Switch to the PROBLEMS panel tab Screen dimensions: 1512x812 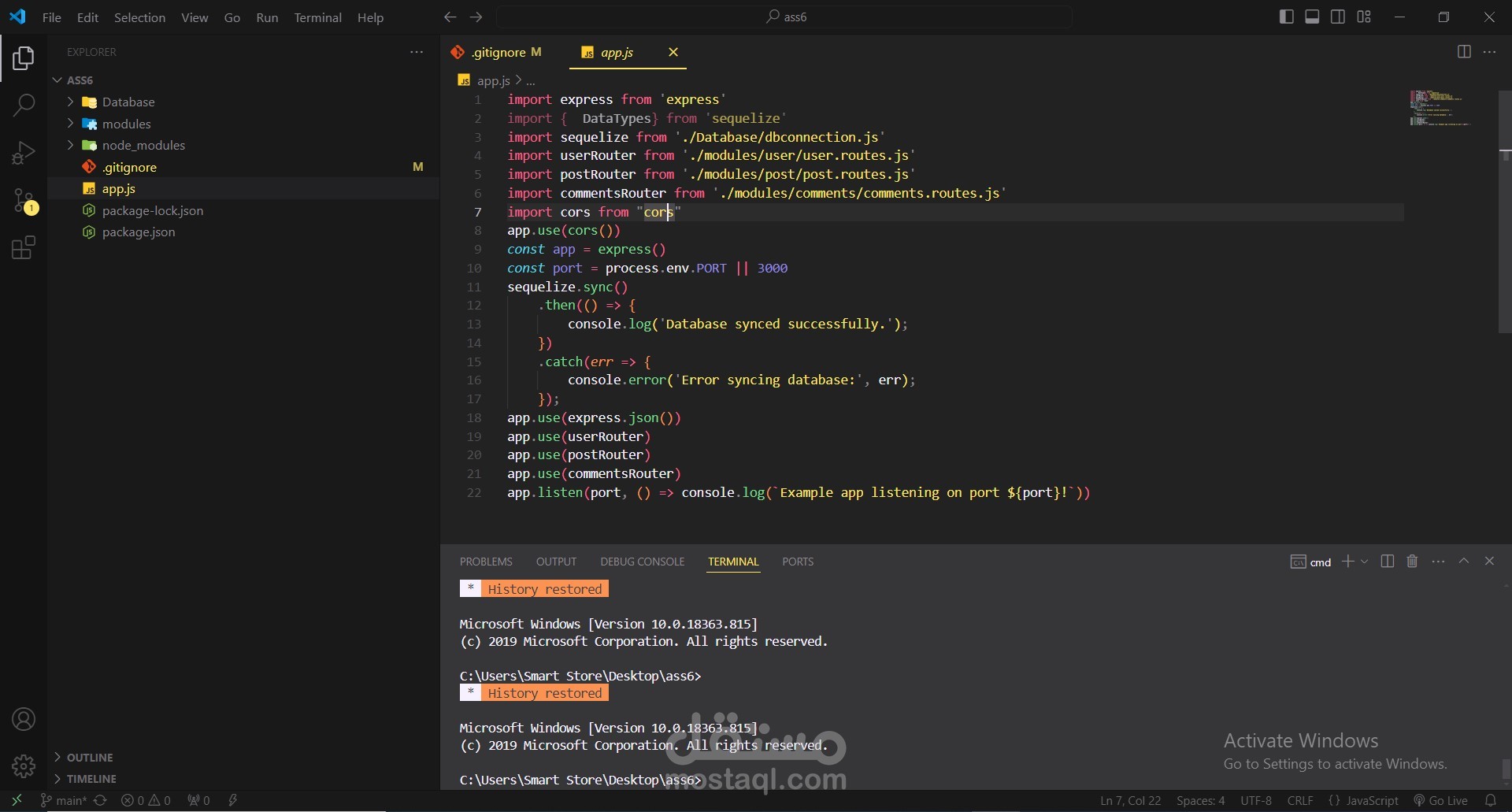click(486, 562)
